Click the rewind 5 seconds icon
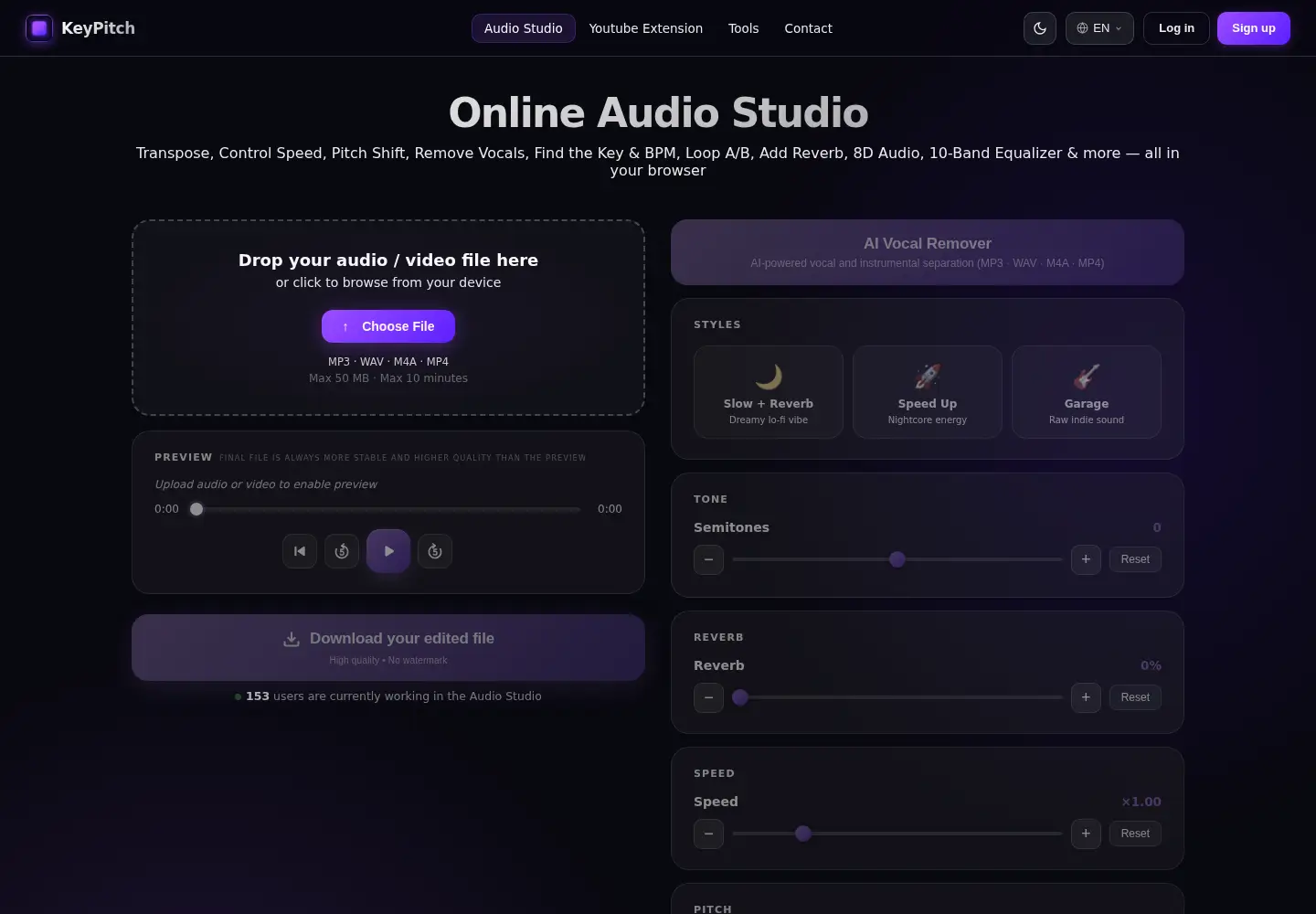Viewport: 1316px width, 914px height. (342, 551)
